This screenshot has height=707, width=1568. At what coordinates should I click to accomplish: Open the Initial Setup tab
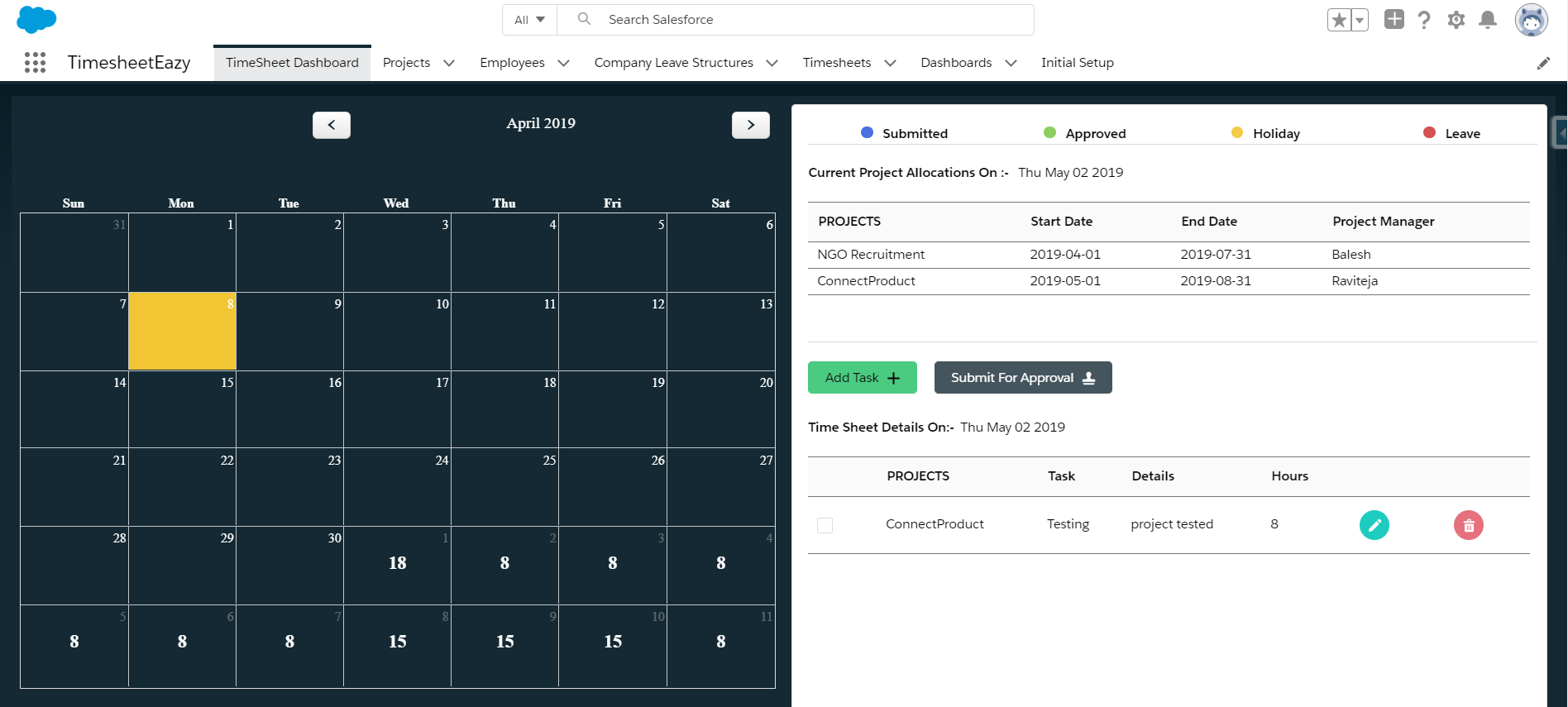(1077, 63)
